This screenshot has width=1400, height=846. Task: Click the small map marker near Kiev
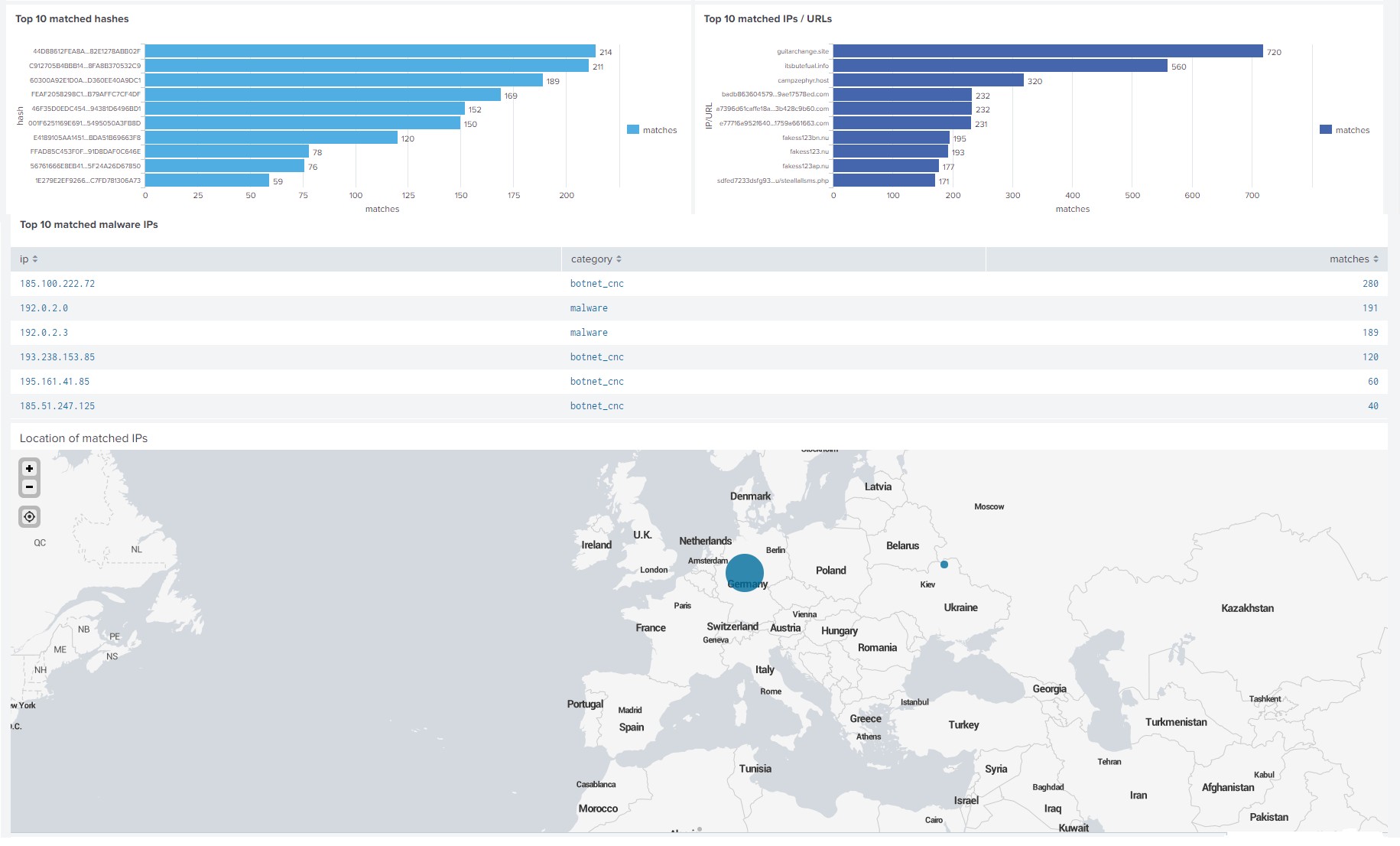coord(944,565)
